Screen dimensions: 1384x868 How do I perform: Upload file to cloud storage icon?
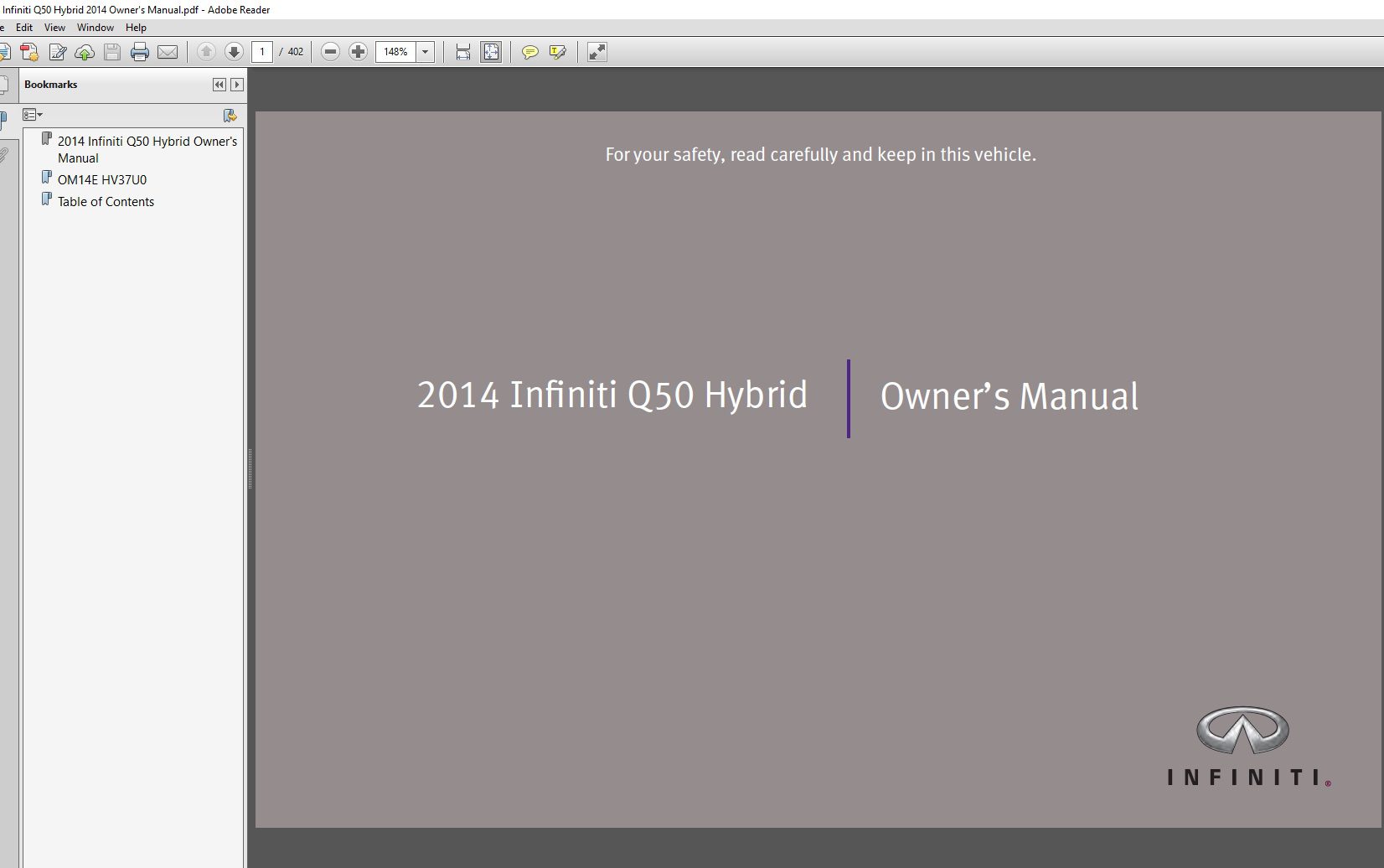click(x=85, y=52)
